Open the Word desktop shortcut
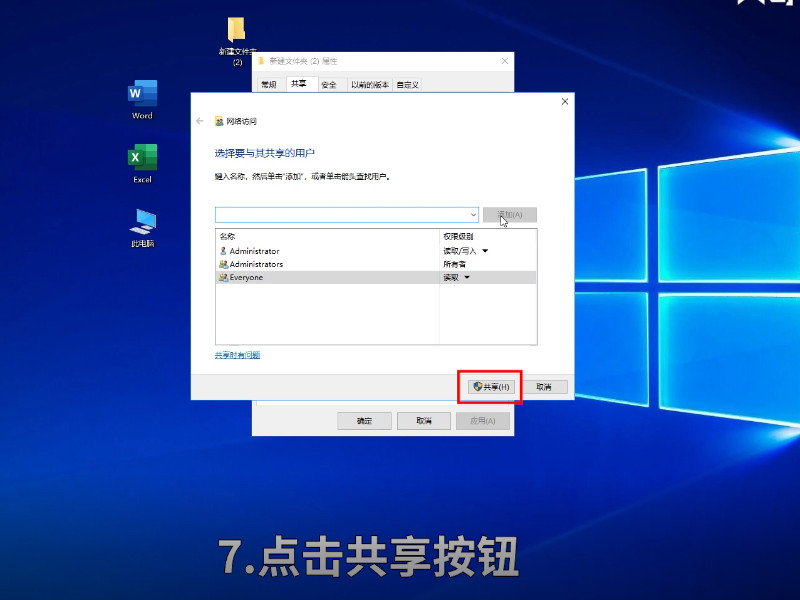This screenshot has width=800, height=600. point(142,99)
